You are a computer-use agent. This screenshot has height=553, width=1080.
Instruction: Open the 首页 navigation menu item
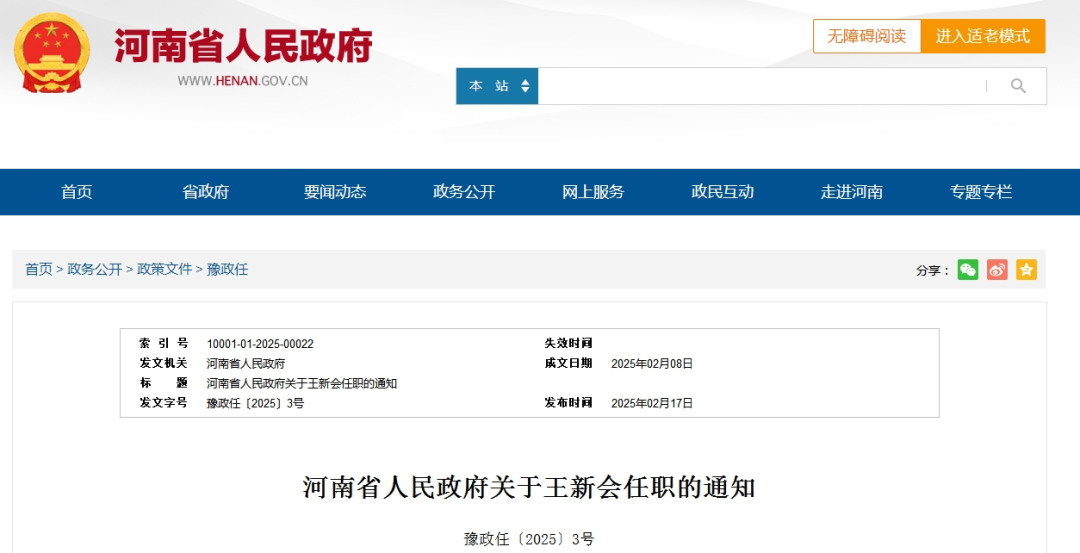[x=76, y=192]
